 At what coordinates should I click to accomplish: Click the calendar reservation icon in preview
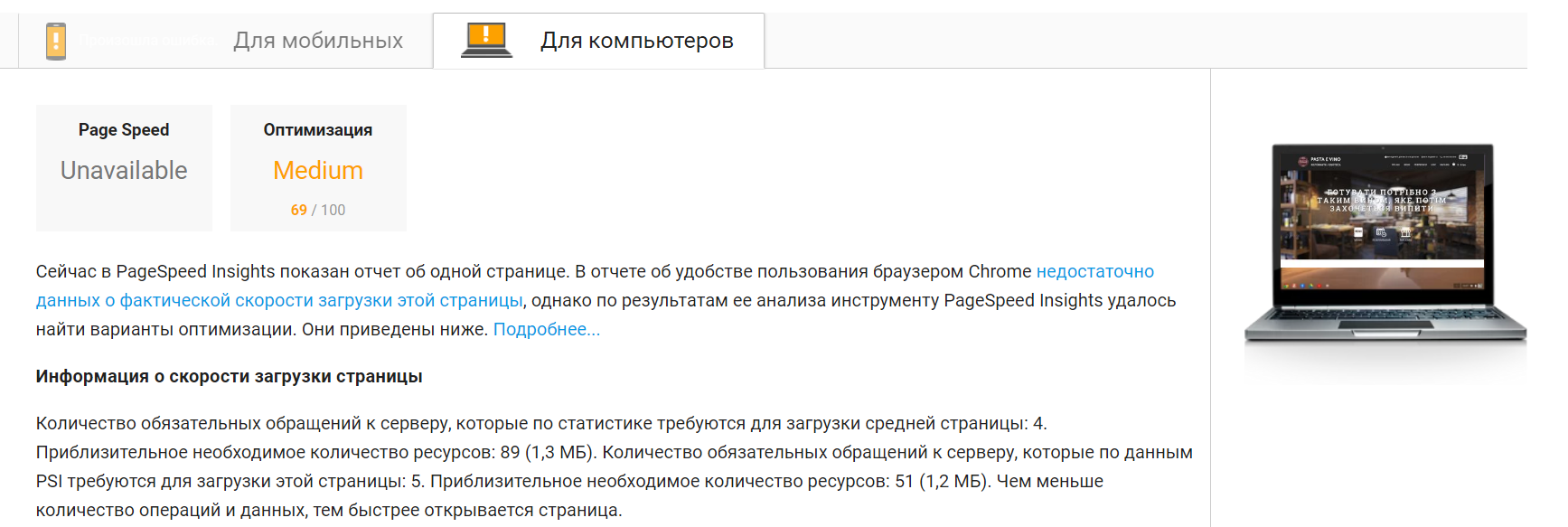(x=1381, y=233)
